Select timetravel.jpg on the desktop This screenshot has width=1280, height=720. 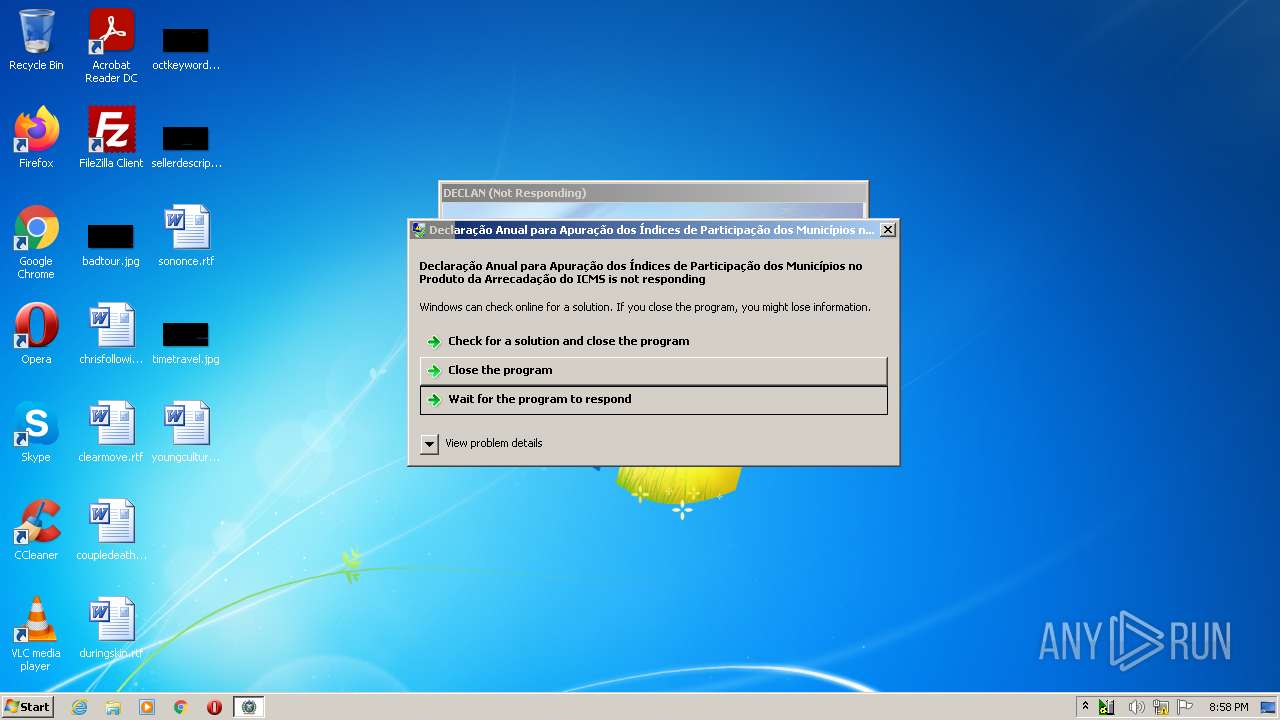tap(186, 342)
